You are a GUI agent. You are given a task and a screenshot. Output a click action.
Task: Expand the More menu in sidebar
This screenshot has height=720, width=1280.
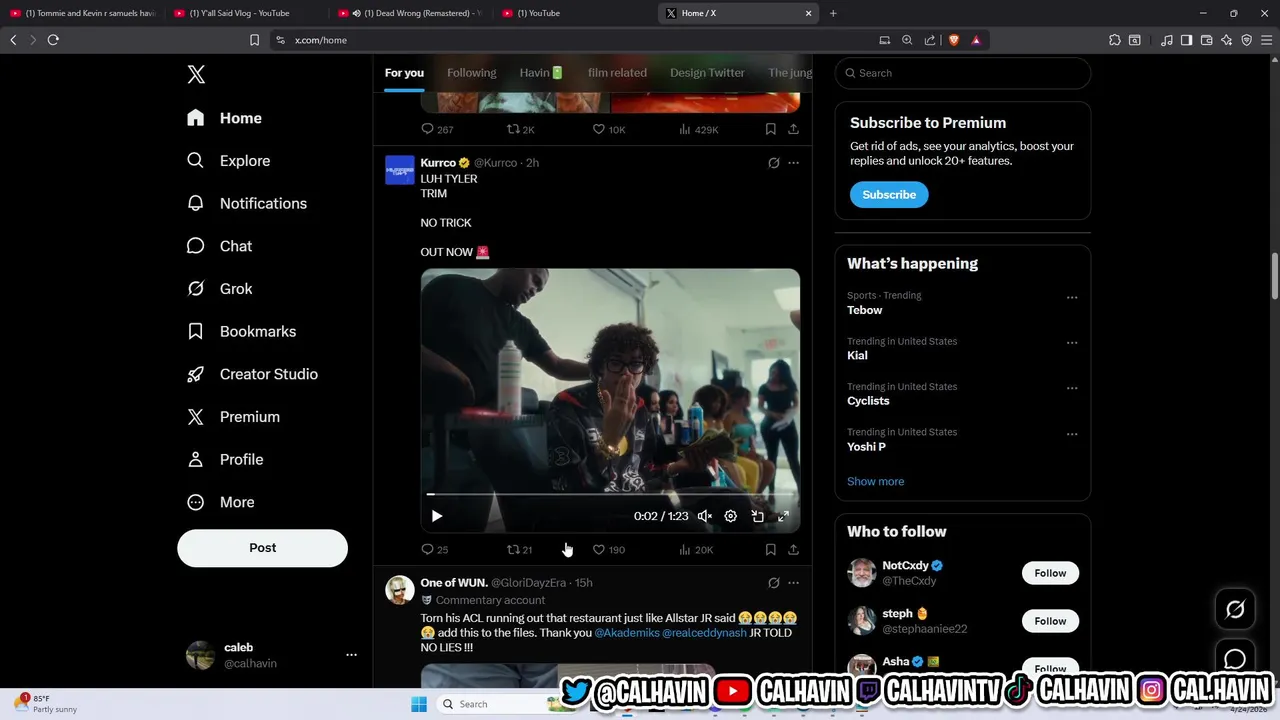tap(221, 502)
